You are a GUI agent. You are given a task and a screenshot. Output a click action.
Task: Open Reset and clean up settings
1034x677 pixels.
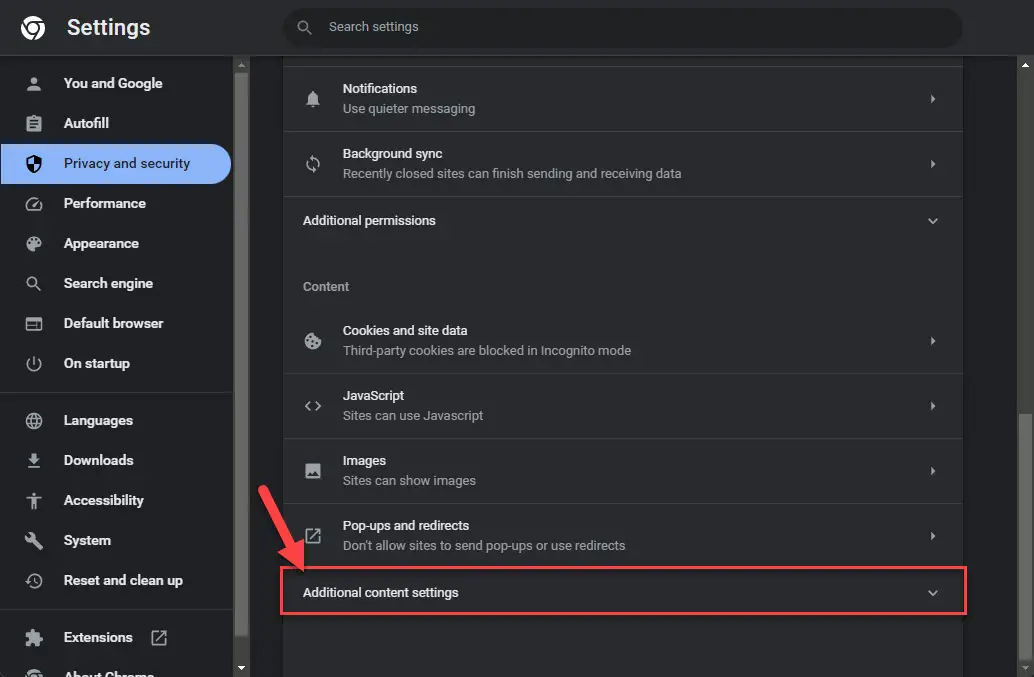(123, 580)
